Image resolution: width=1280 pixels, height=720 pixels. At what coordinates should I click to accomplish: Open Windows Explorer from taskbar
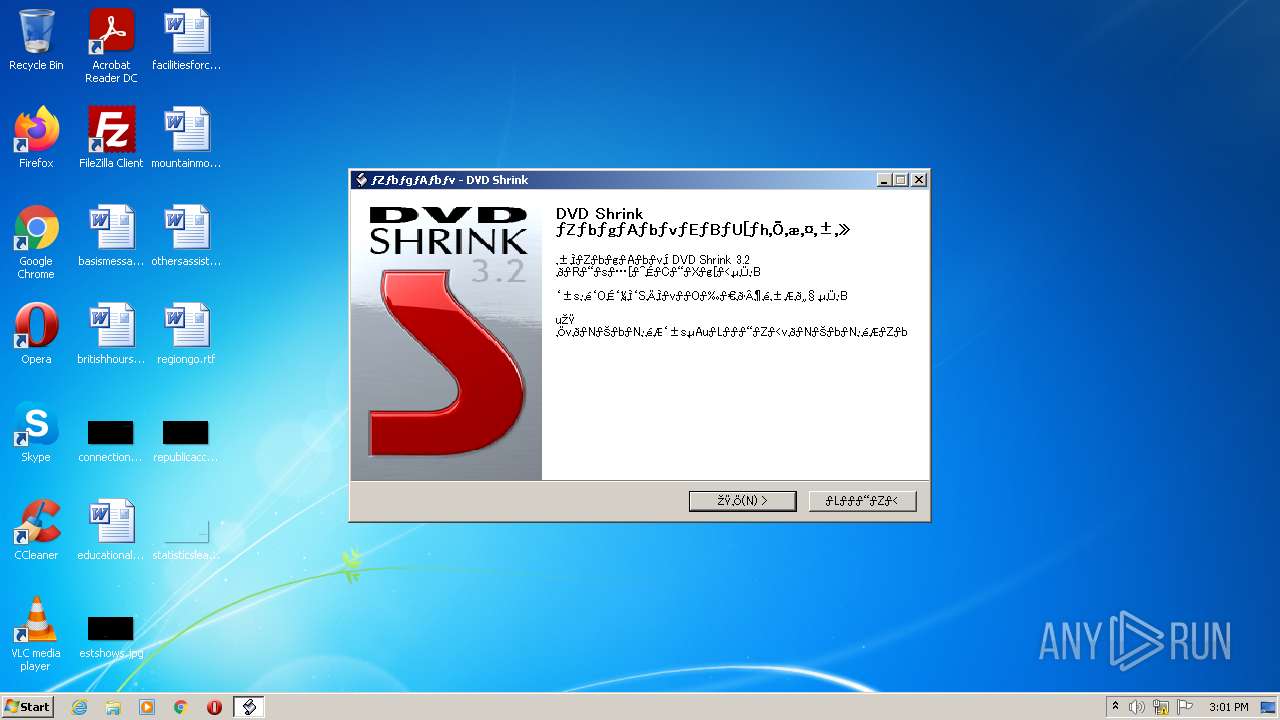113,707
